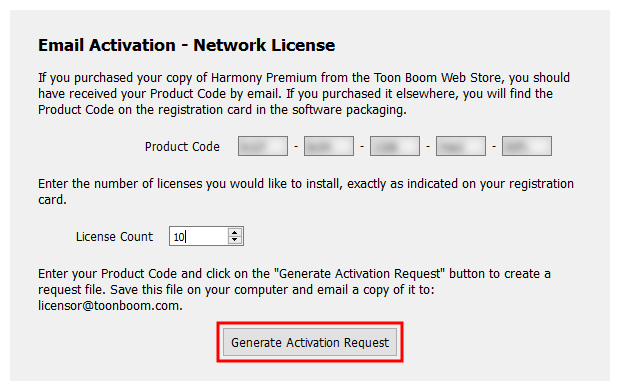
Task: Select the third Product Code field
Action: click(395, 146)
